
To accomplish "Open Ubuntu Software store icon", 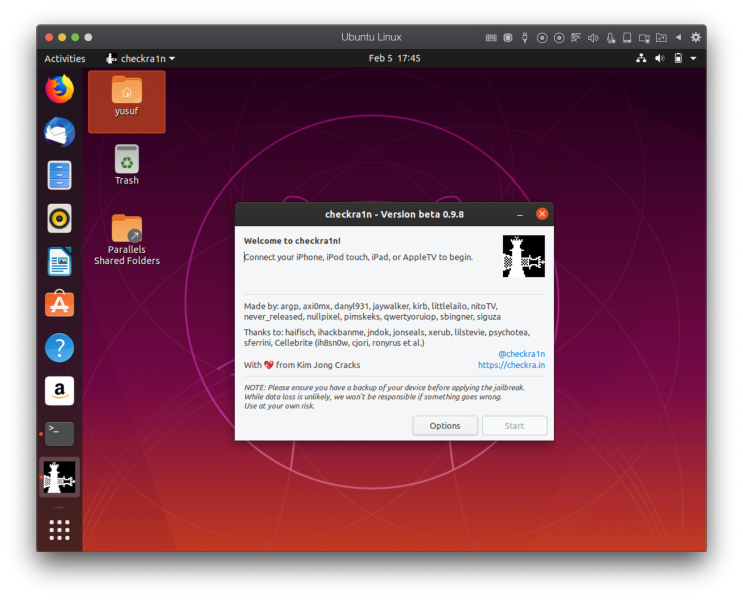I will [x=59, y=304].
